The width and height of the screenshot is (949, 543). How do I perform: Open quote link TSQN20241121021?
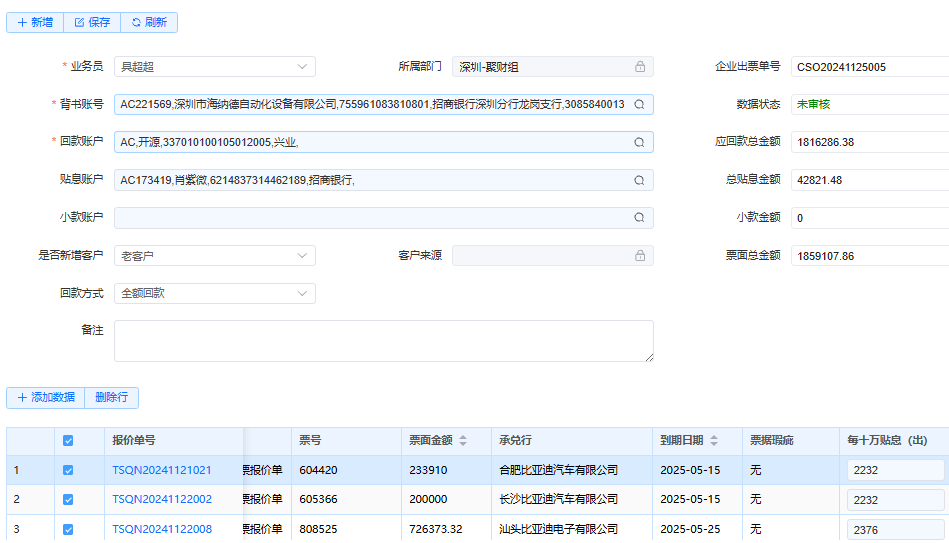click(x=161, y=470)
